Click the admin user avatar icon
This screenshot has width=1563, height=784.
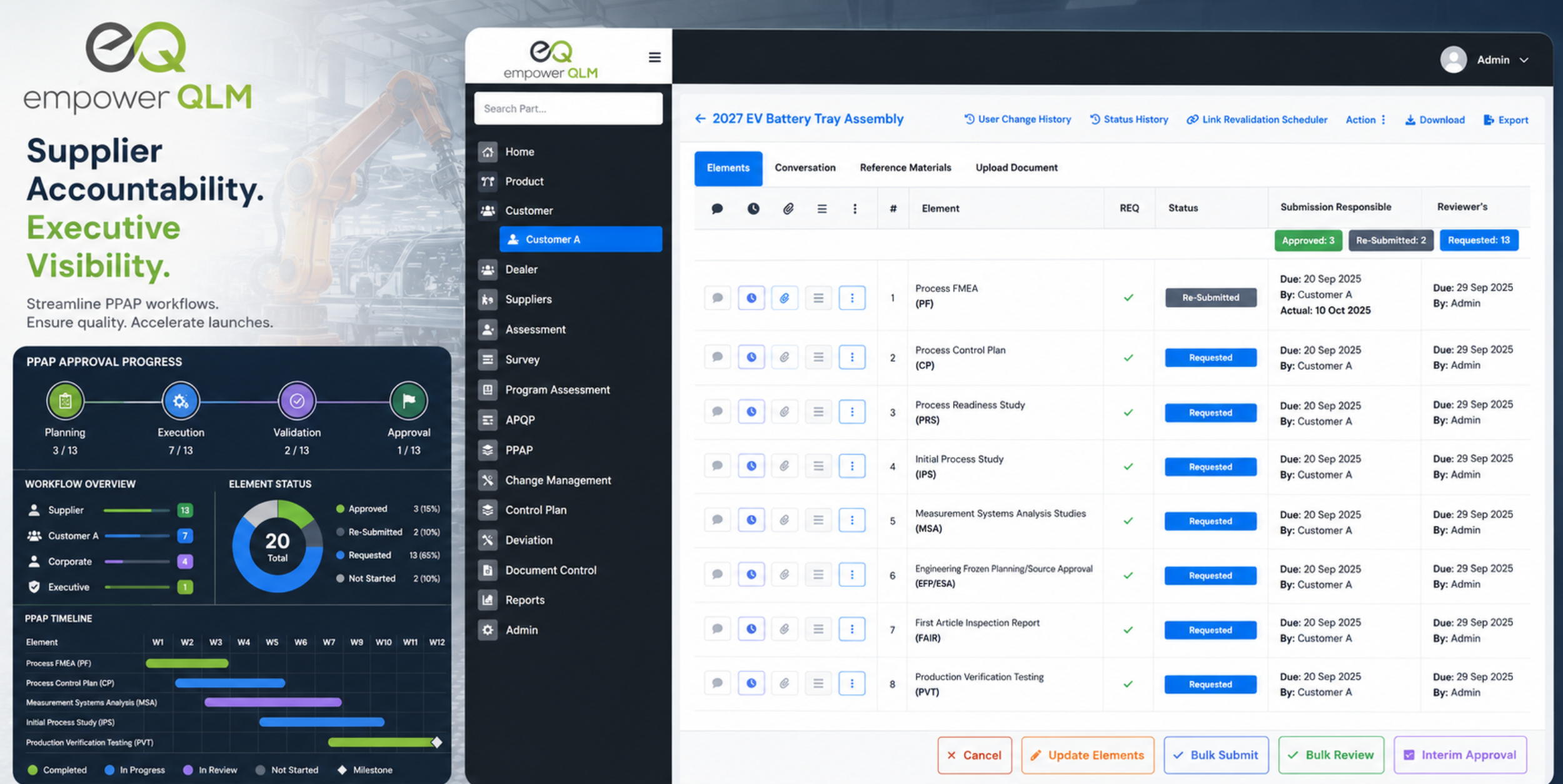coord(1454,60)
